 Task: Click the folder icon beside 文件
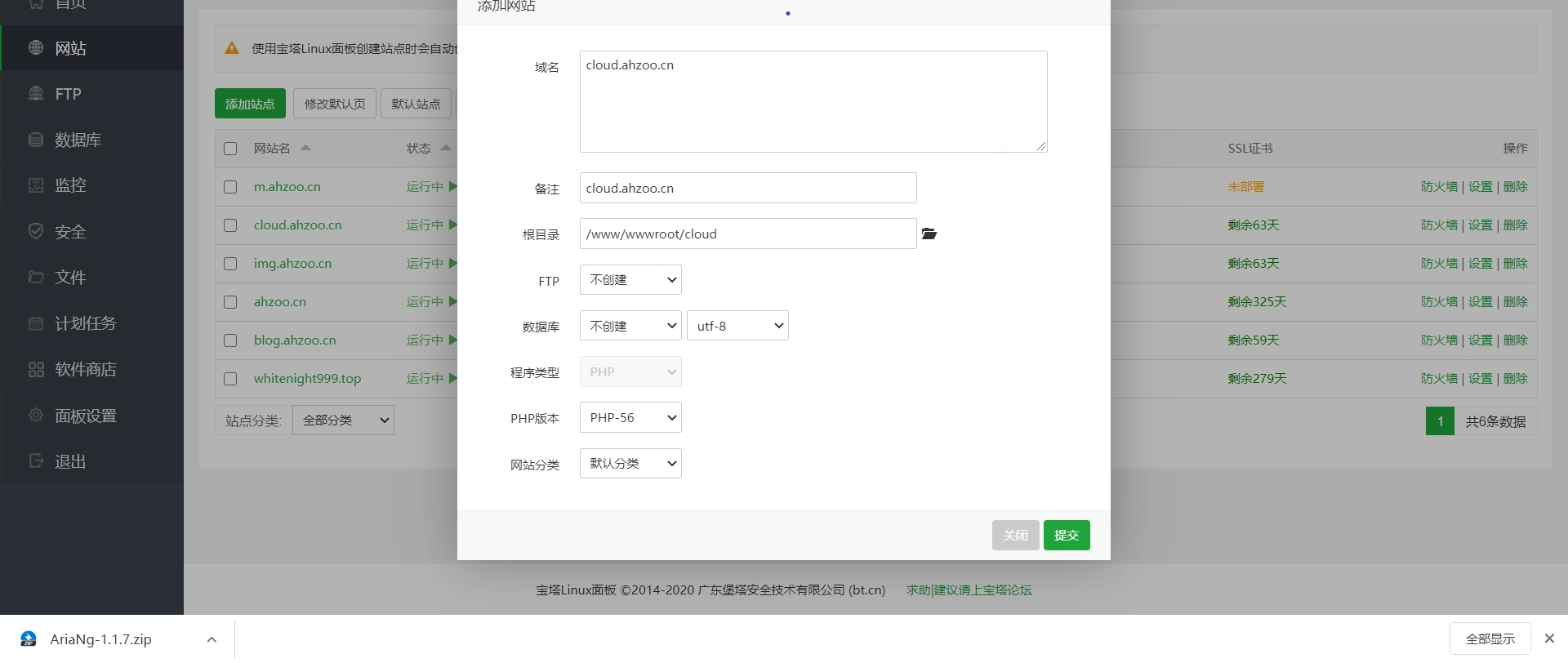36,277
